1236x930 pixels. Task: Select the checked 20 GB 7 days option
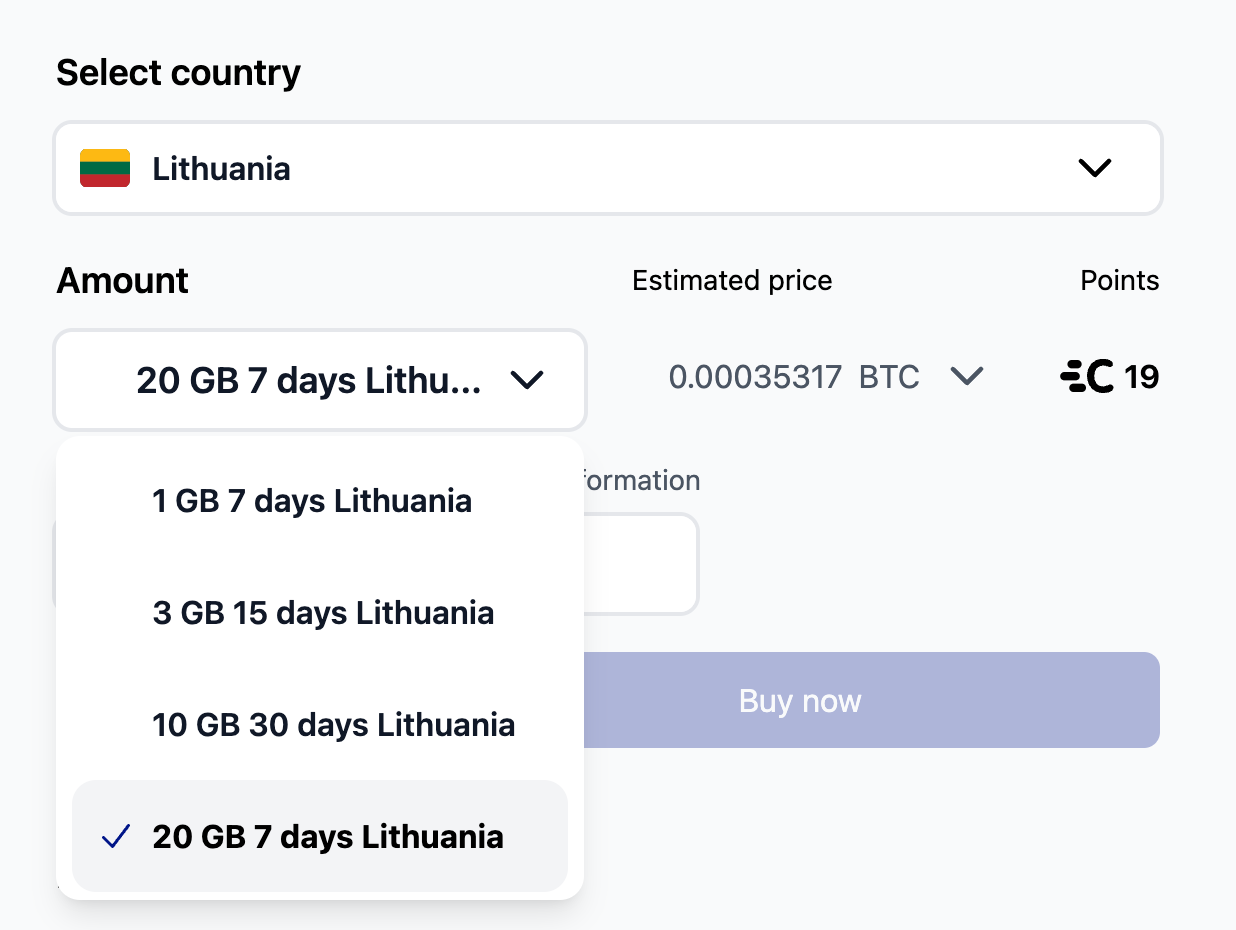tap(328, 836)
